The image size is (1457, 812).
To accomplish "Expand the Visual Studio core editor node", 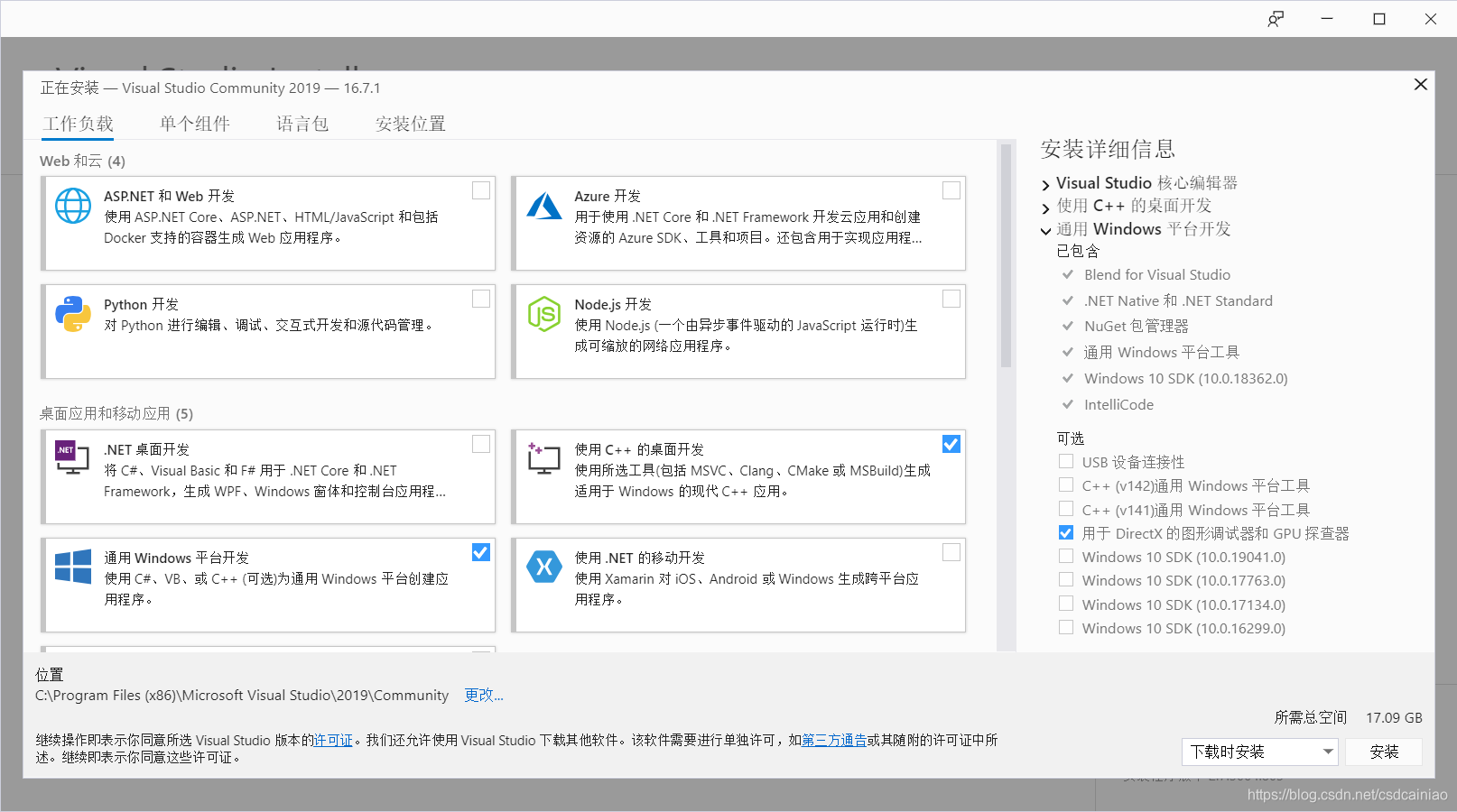I will (x=1045, y=185).
